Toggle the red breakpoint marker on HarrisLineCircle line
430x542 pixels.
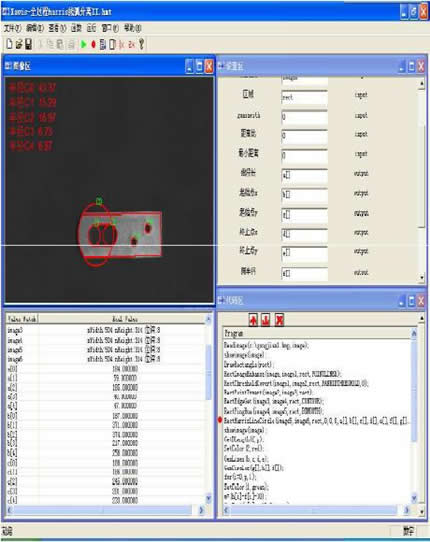(220, 420)
